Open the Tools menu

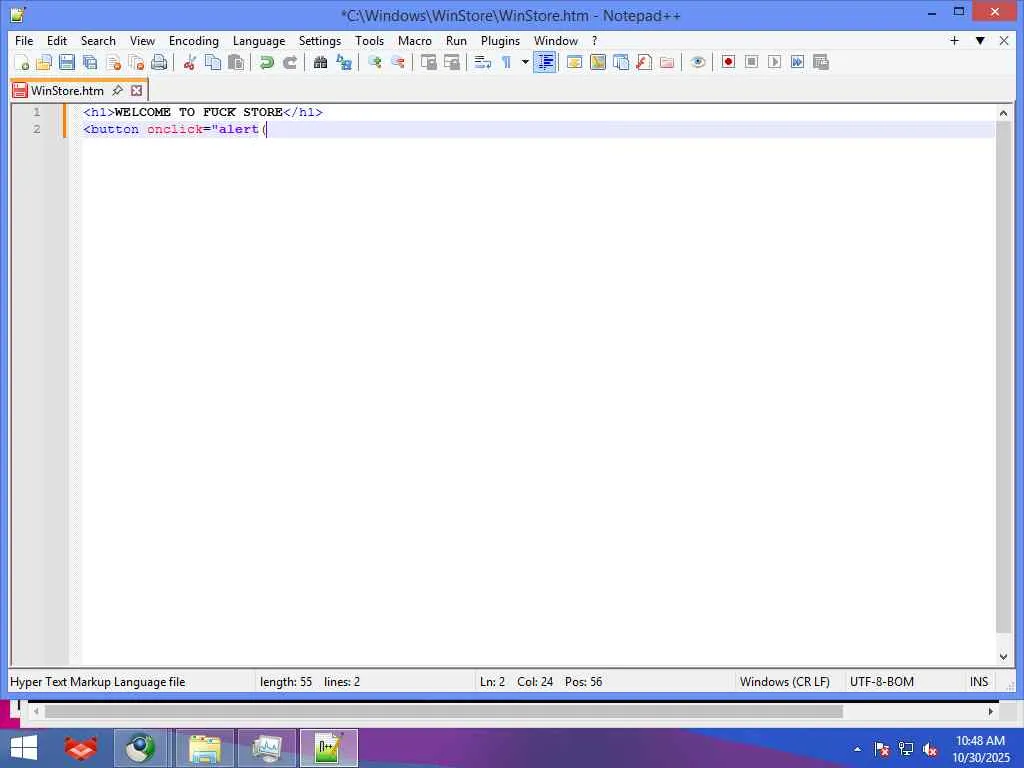coord(370,40)
